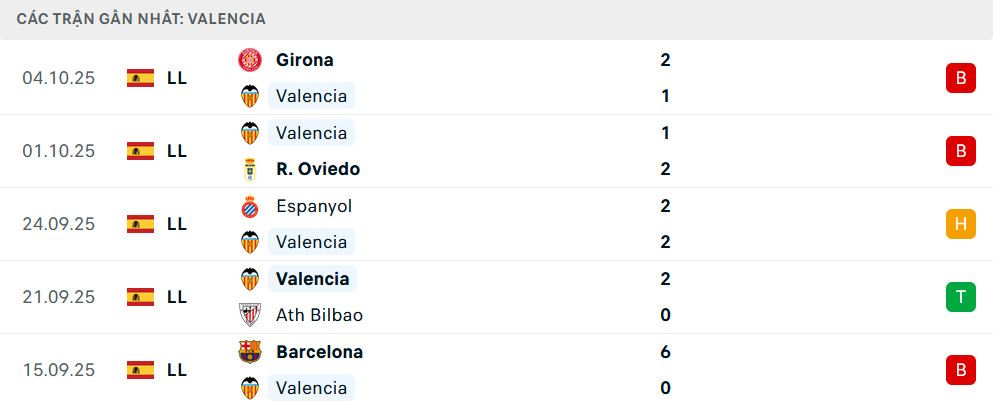Image resolution: width=993 pixels, height=405 pixels.
Task: Click LL league label on 24.09.25 row
Action: click(x=177, y=224)
